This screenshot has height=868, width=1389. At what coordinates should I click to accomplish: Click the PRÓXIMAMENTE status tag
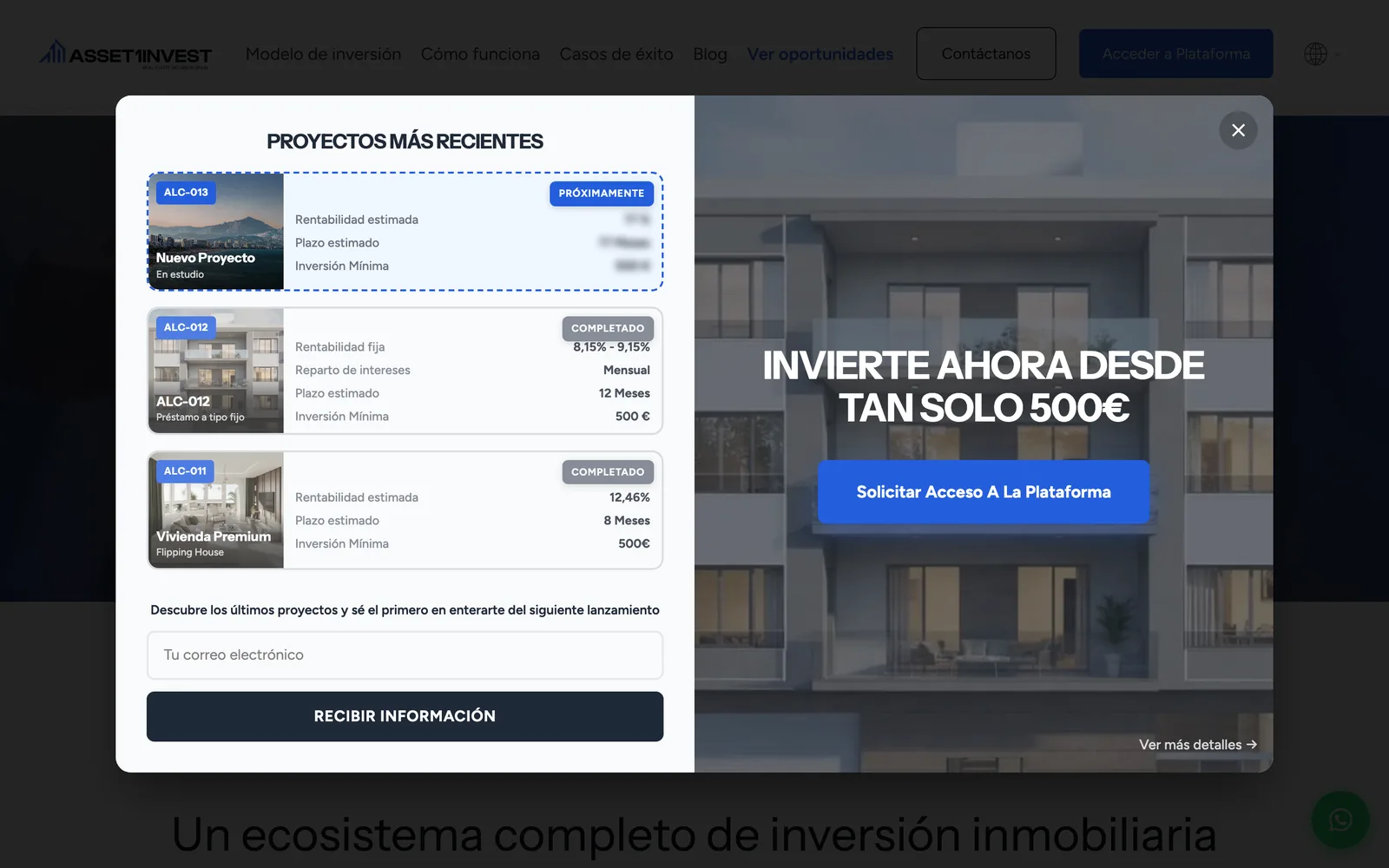point(602,194)
